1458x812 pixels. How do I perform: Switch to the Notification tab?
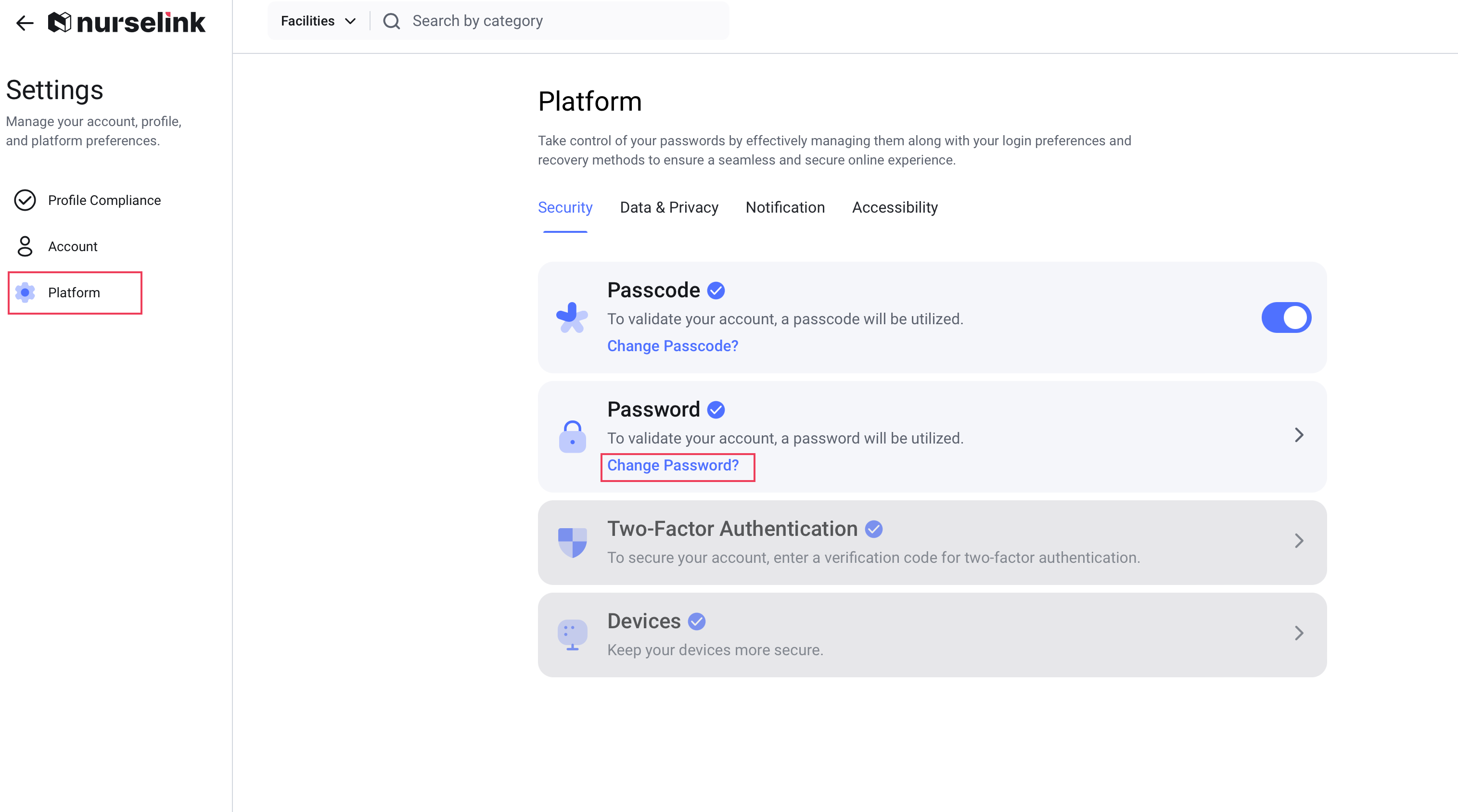point(785,208)
